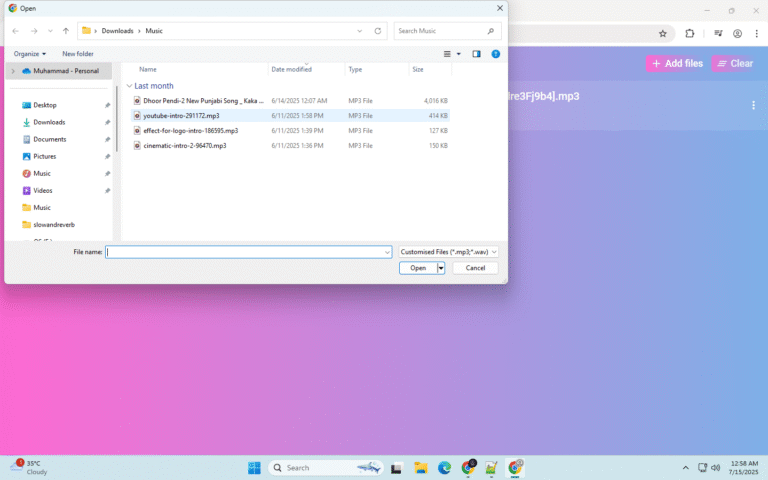Refresh the Music folder listing
The height and width of the screenshot is (480, 768).
pos(377,31)
